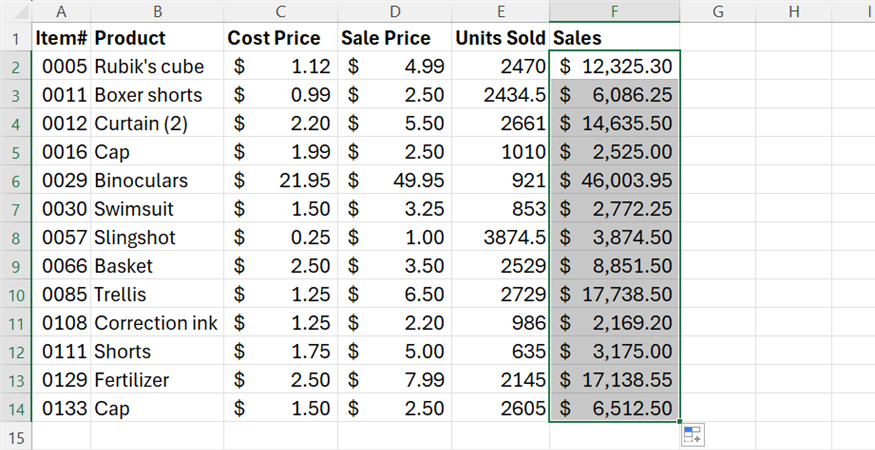This screenshot has height=450, width=875.
Task: Click the Sales header cell
Action: pos(614,37)
